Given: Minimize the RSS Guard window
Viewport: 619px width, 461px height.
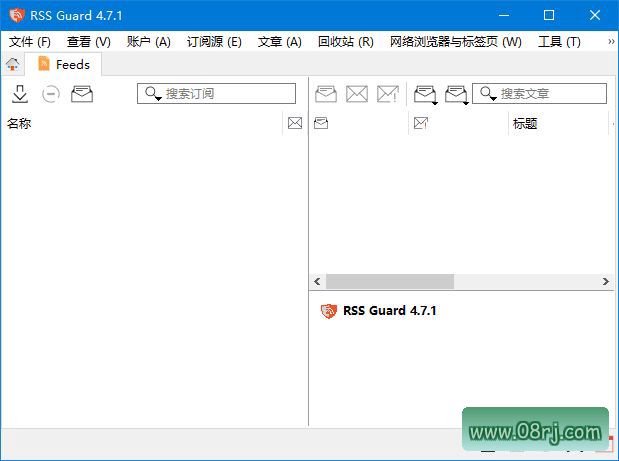Looking at the screenshot, I should point(504,15).
